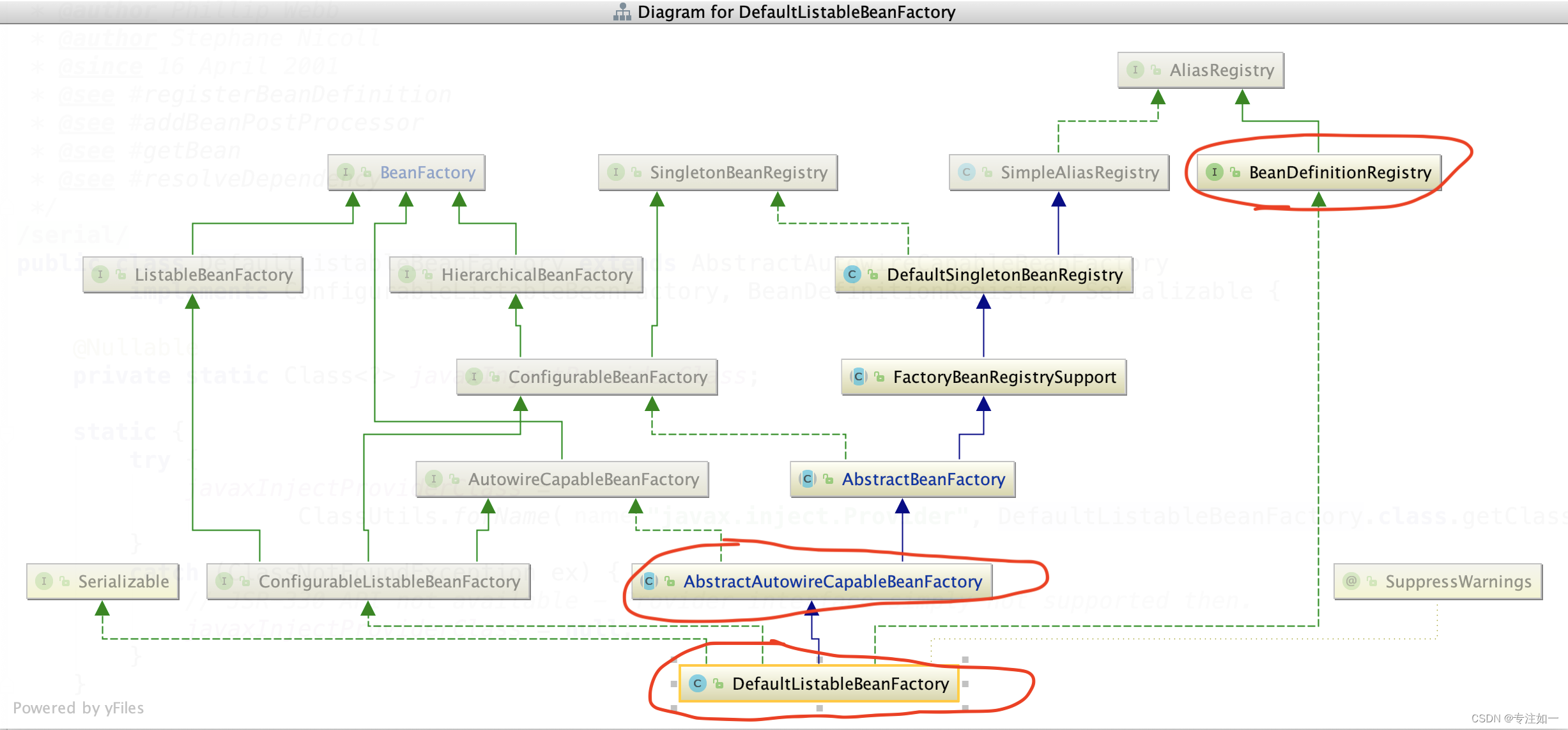This screenshot has height=730, width=1568.
Task: Click the class icon on SimpleAliasRegistry
Action: pos(967,173)
